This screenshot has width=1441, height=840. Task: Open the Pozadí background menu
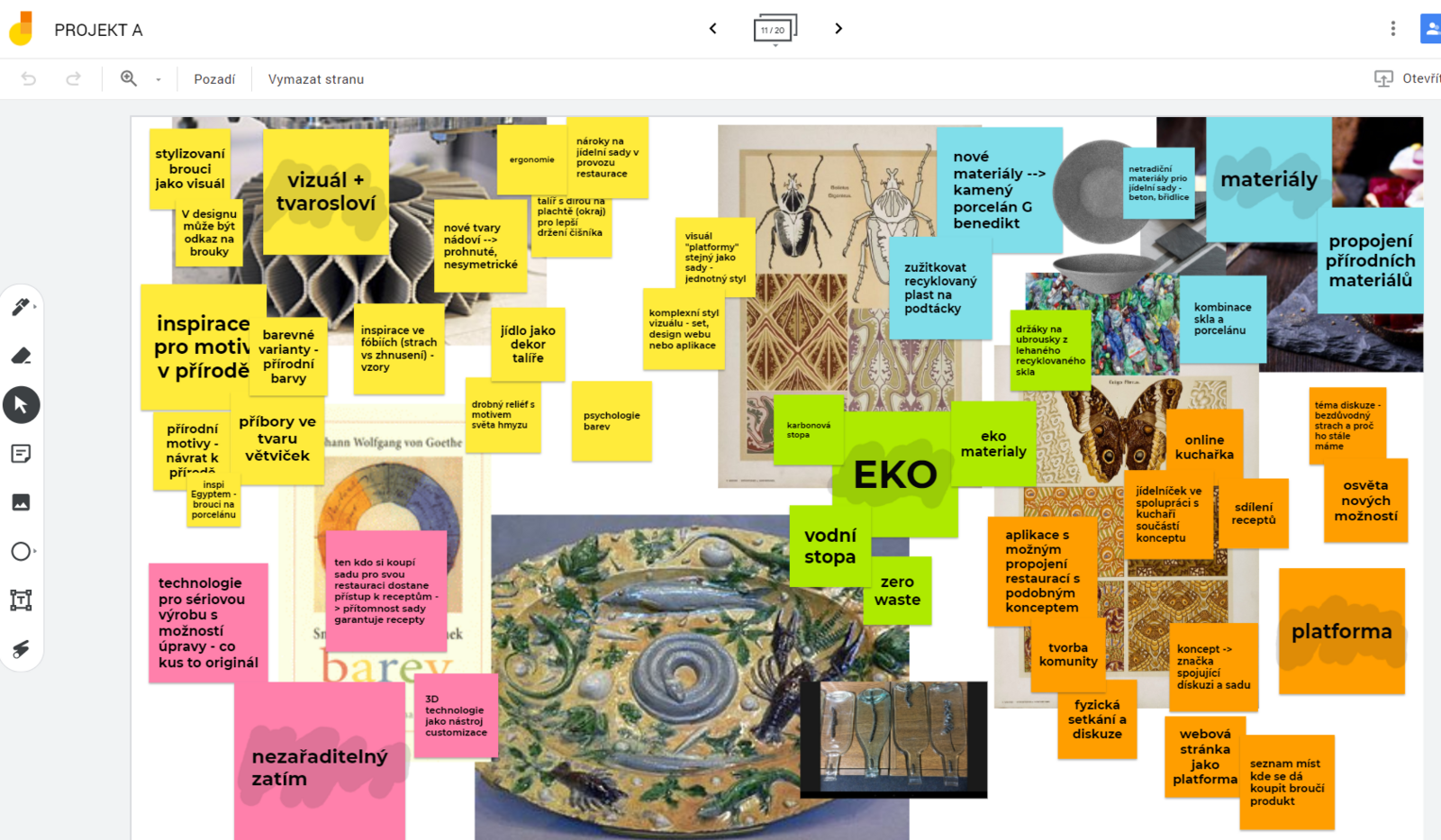point(214,79)
